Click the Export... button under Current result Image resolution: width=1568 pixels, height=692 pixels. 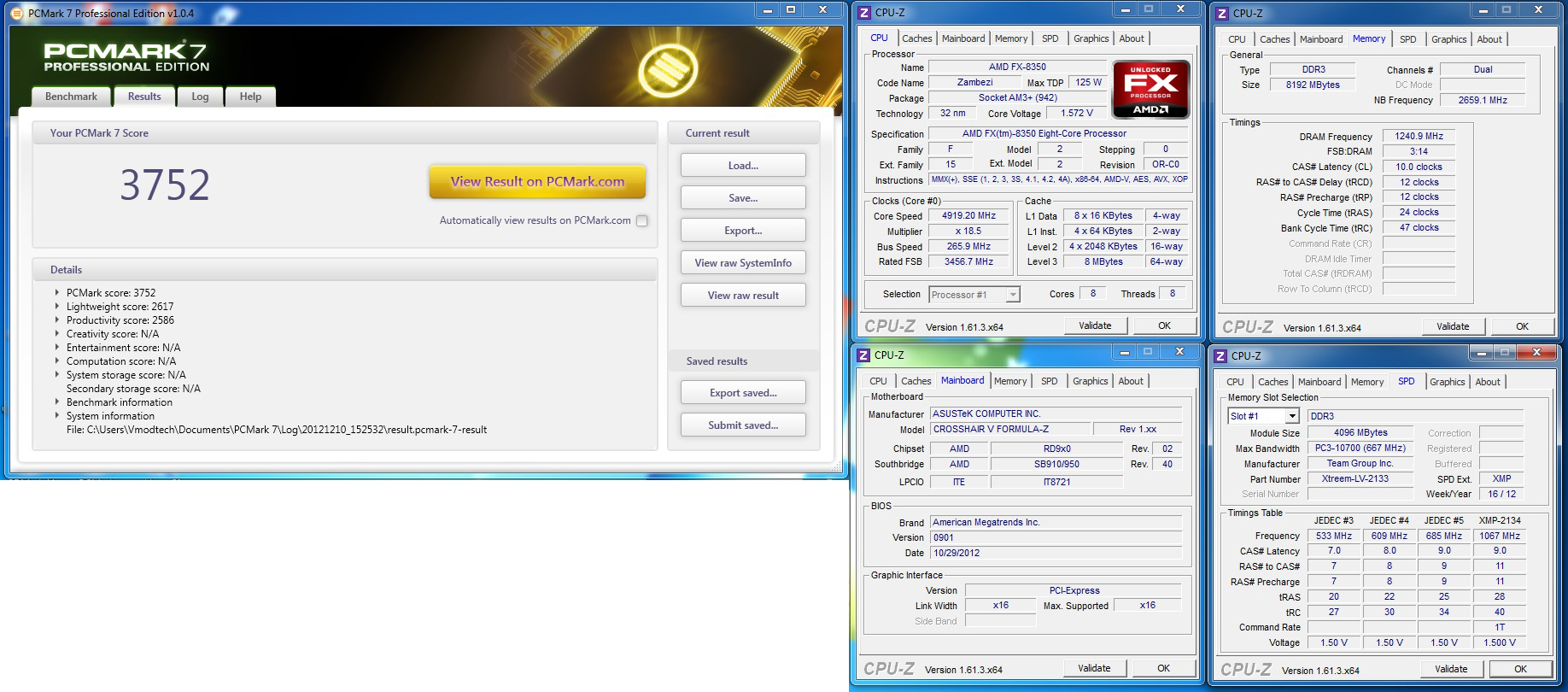click(743, 231)
